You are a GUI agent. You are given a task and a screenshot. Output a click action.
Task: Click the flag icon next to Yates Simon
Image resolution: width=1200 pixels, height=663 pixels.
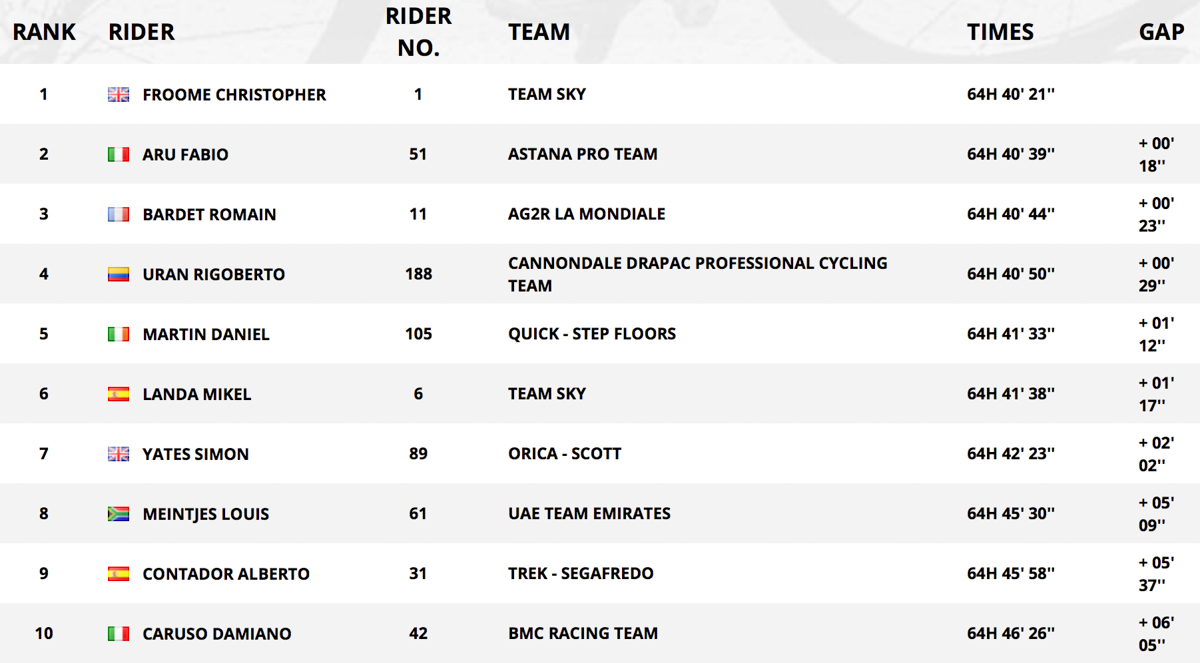pyautogui.click(x=118, y=455)
